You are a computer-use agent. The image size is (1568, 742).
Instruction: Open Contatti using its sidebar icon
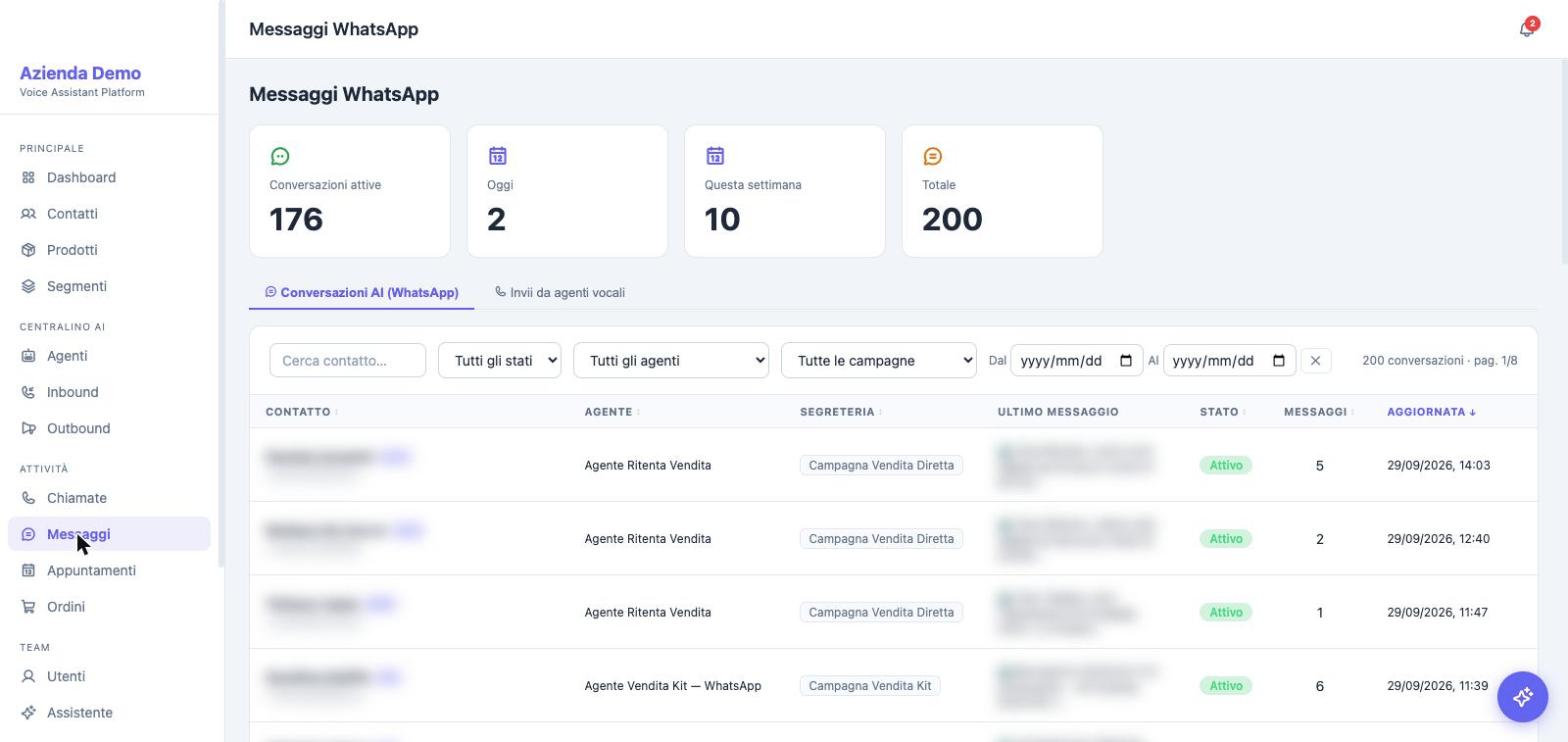[x=28, y=214]
